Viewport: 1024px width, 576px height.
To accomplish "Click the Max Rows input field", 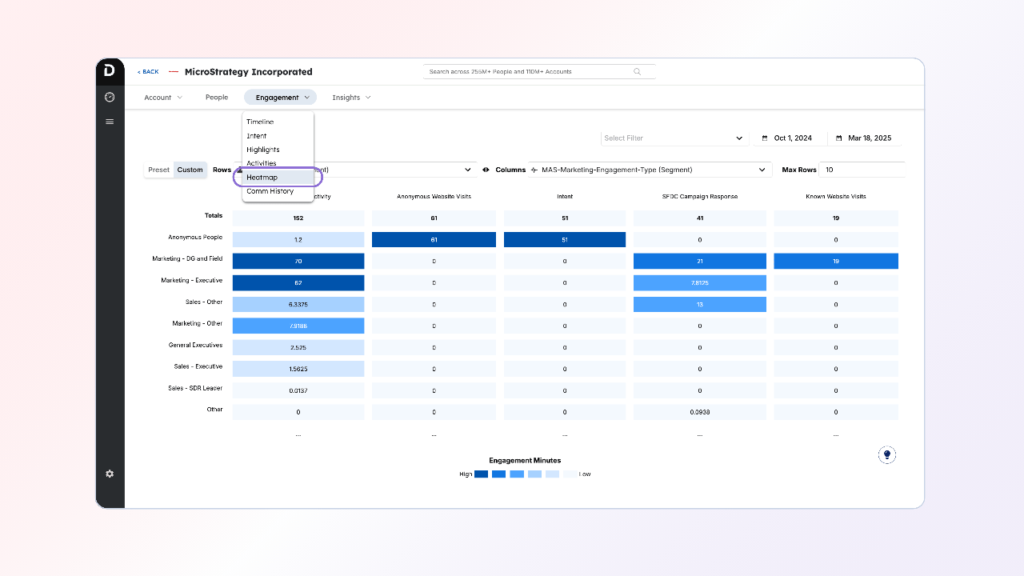I will click(x=861, y=170).
